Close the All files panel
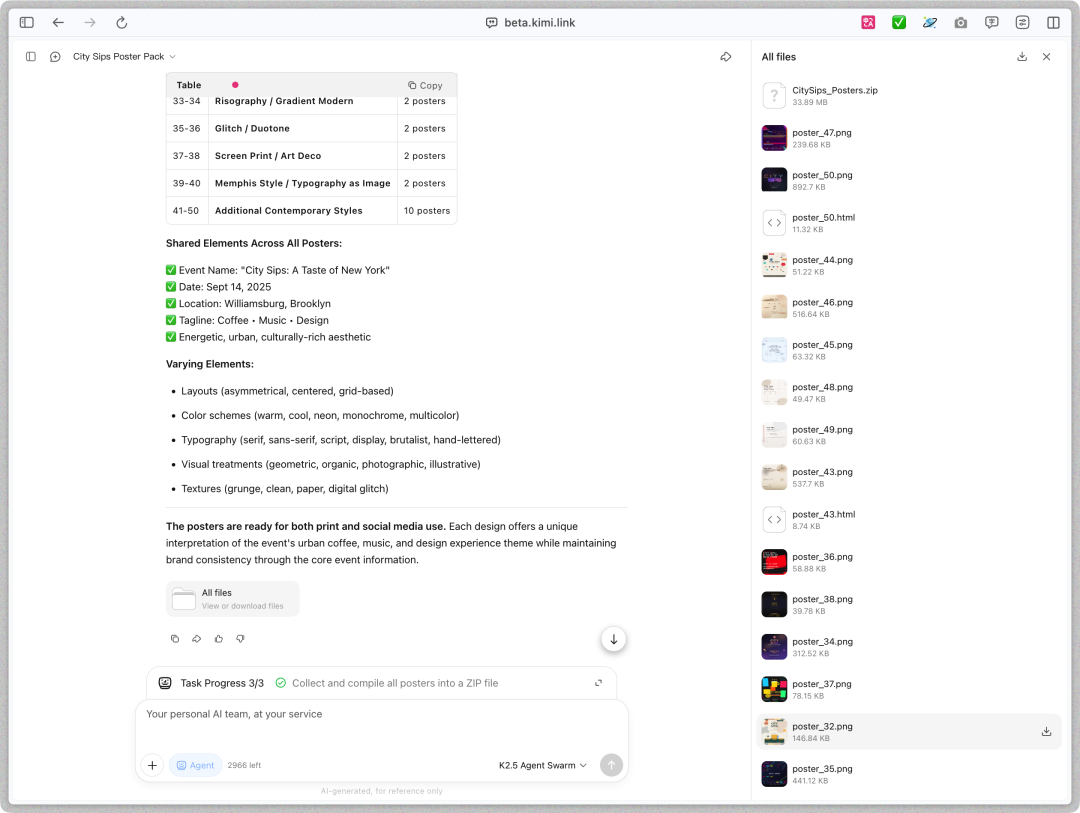This screenshot has height=813, width=1080. tap(1046, 57)
